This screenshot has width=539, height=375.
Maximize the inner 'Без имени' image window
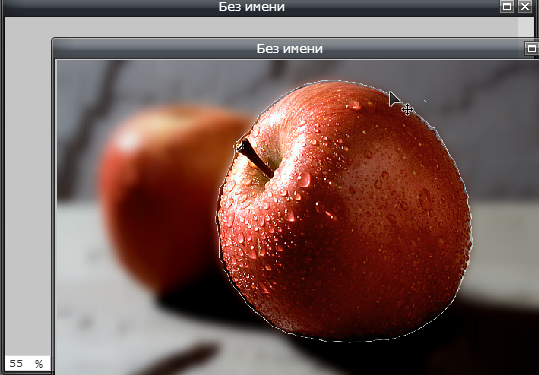531,48
